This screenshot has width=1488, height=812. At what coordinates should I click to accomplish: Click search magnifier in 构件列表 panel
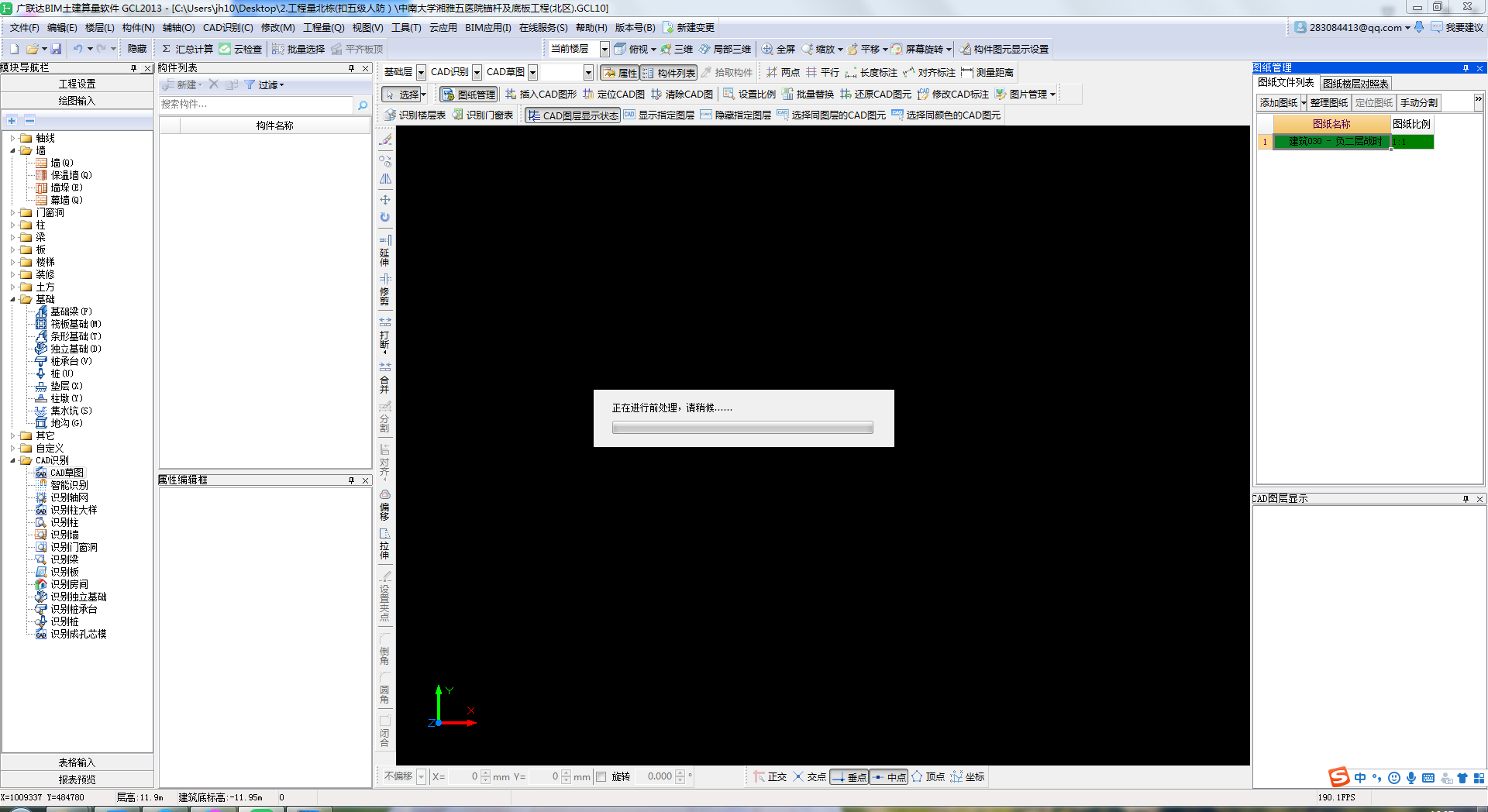pyautogui.click(x=362, y=105)
